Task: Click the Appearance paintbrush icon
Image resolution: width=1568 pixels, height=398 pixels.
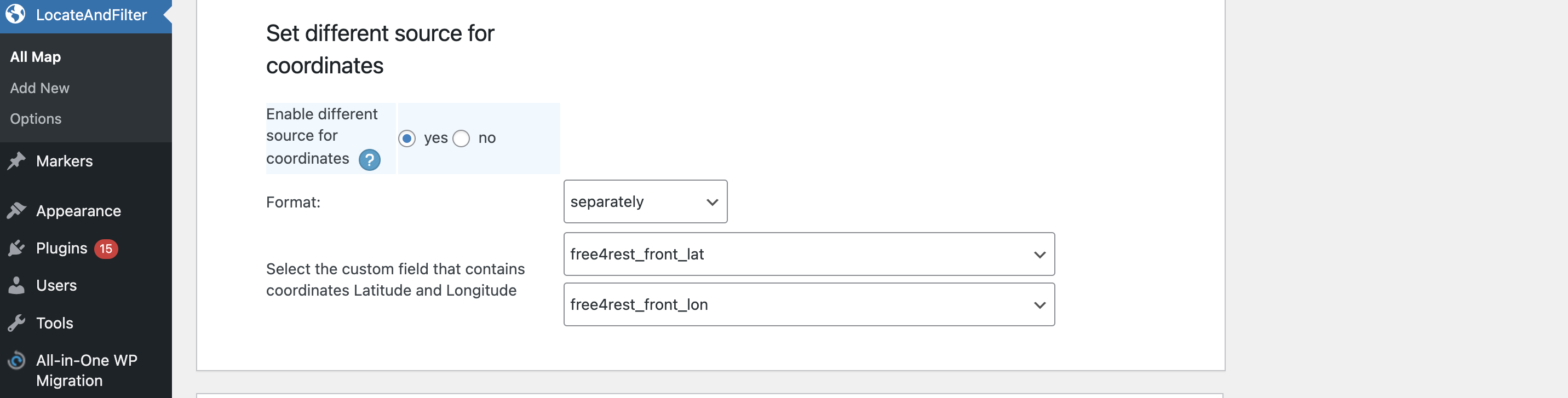Action: (16, 211)
